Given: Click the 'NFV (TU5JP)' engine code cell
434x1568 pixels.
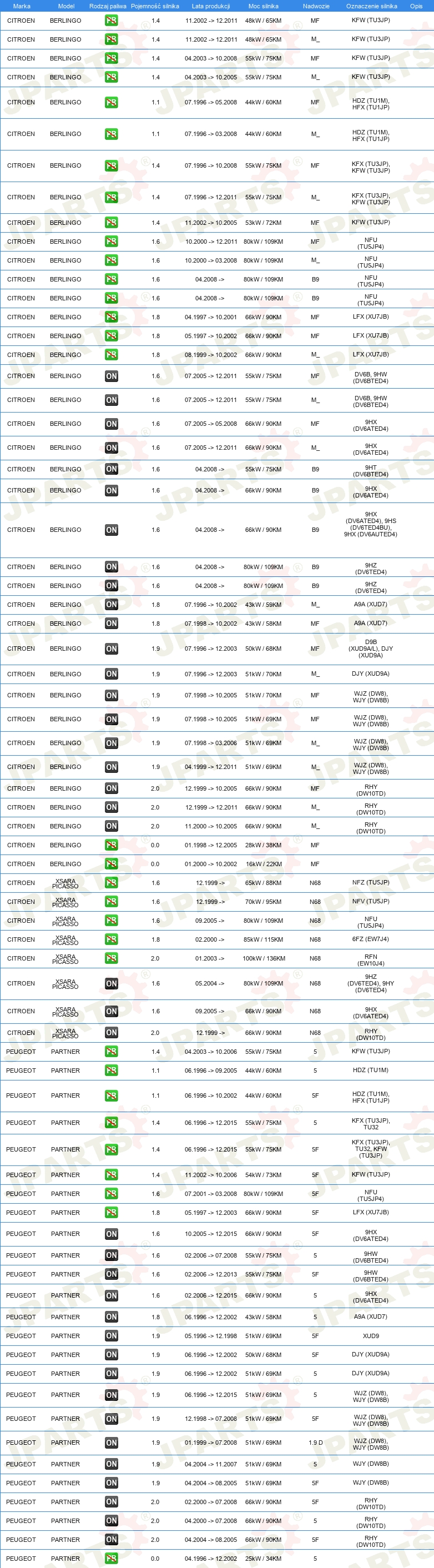Looking at the screenshot, I should [x=371, y=902].
